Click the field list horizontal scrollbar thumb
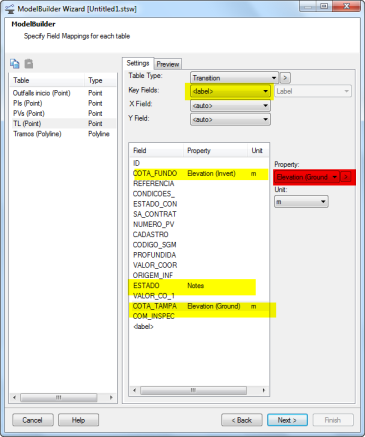Viewport: 365px width, 437px height. [x=194, y=390]
